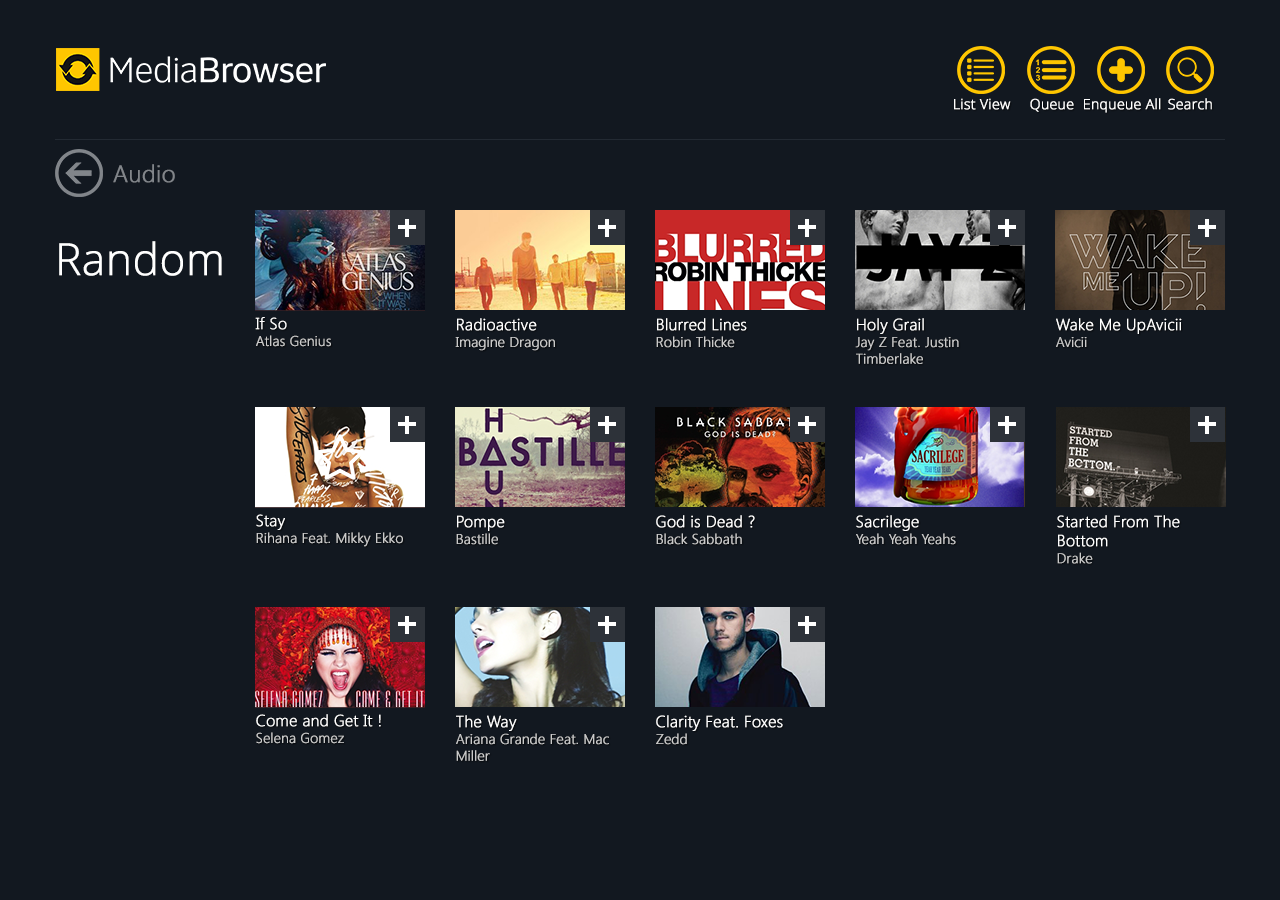This screenshot has height=900, width=1280.
Task: Add Sacrilege with its plus icon
Action: 1007,425
